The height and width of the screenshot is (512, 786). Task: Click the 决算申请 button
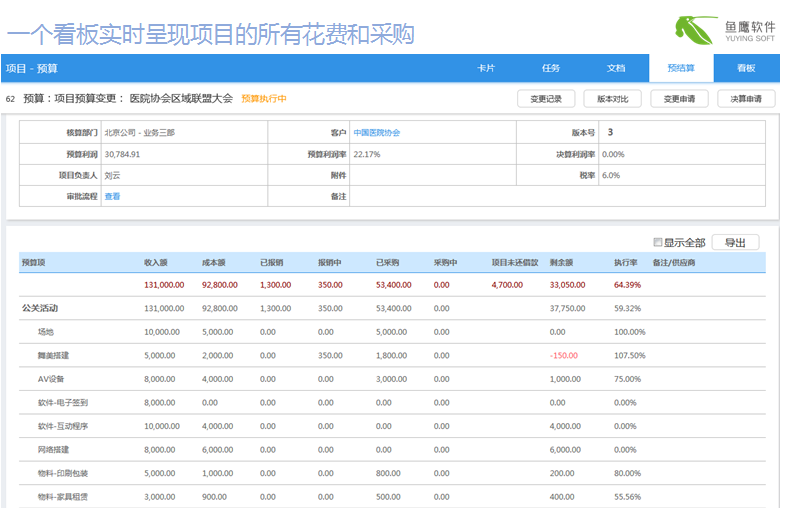click(x=746, y=99)
